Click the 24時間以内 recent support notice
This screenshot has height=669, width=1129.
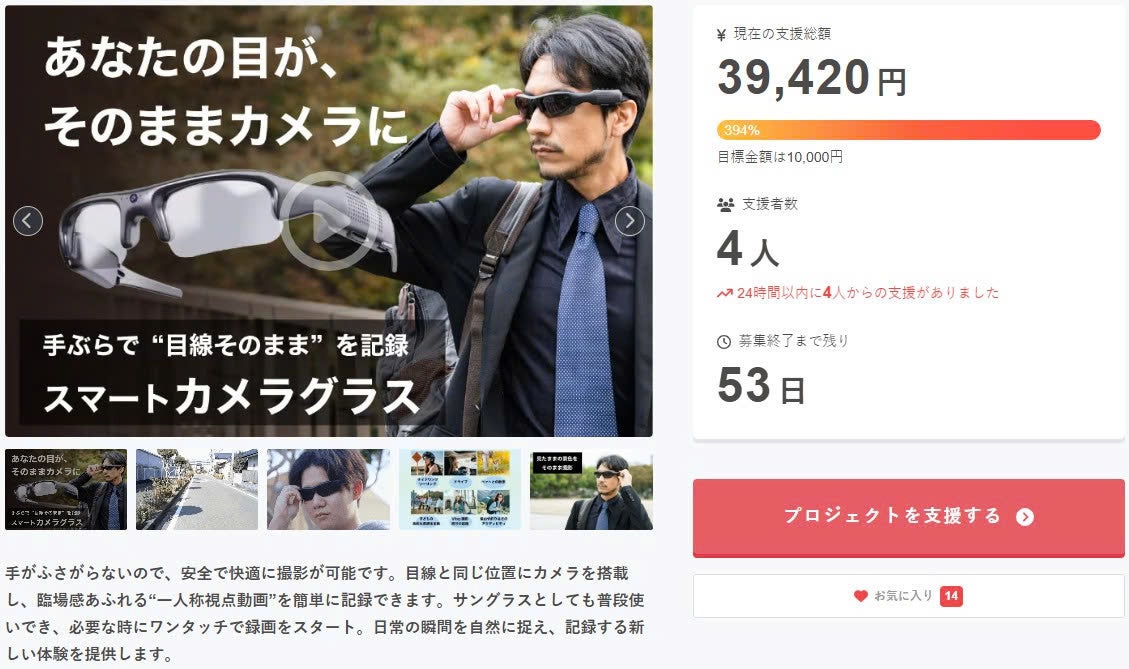click(x=858, y=293)
